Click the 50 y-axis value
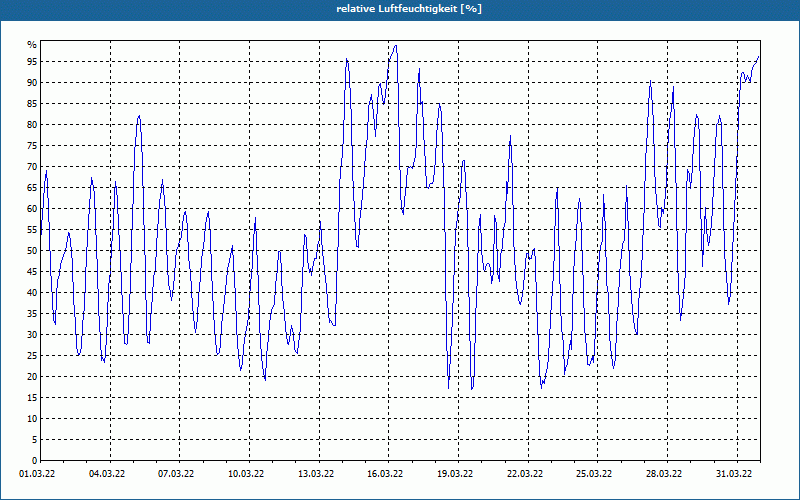 tap(32, 251)
